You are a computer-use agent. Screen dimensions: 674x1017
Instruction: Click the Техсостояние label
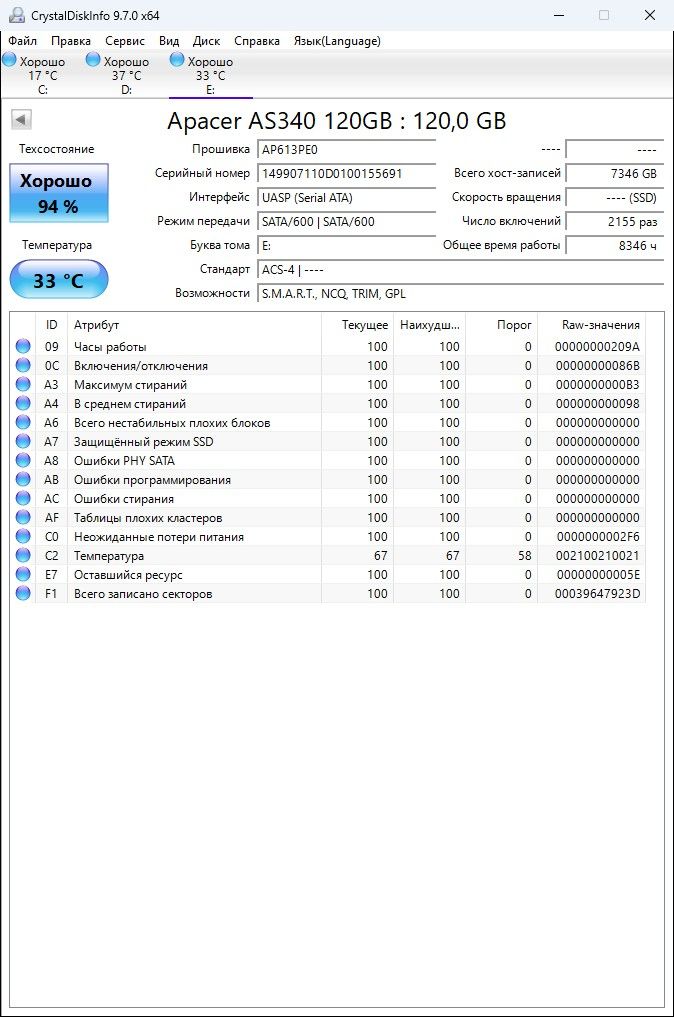56,149
